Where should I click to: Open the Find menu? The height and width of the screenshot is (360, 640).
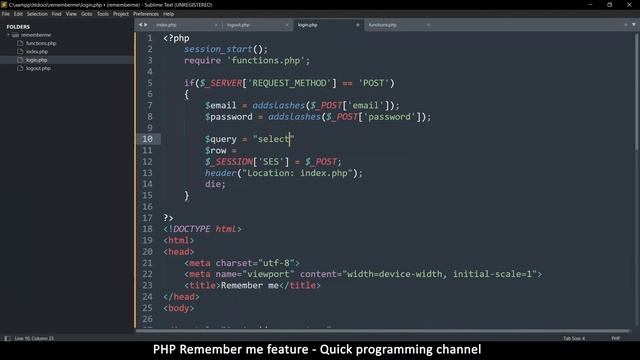pos(56,14)
